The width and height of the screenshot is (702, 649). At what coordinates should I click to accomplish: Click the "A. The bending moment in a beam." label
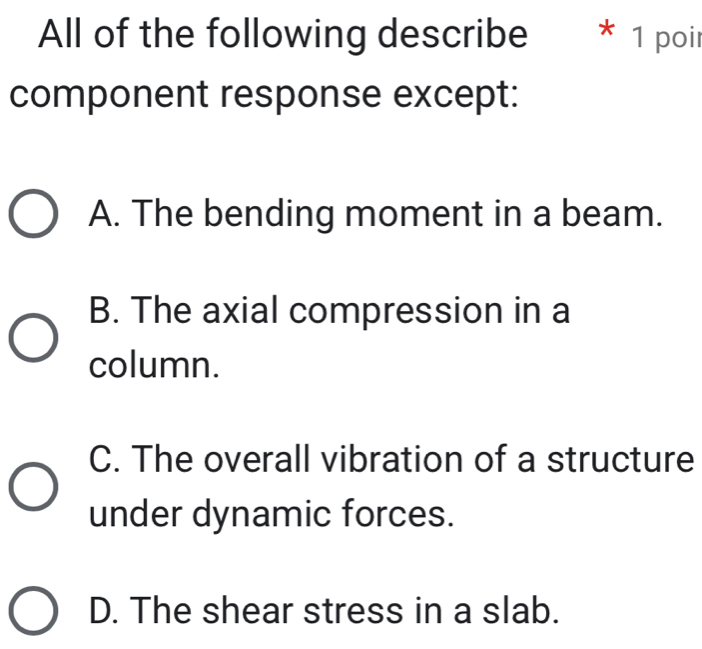376,214
